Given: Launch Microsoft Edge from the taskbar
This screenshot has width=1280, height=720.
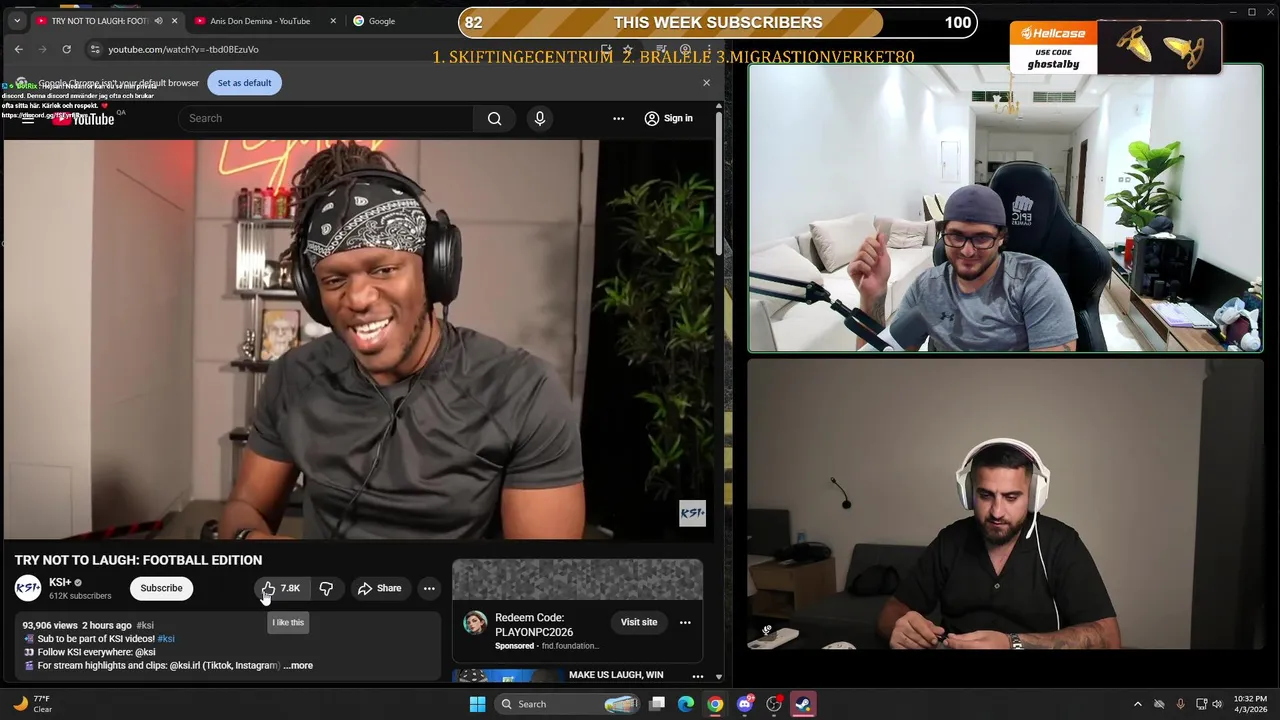Looking at the screenshot, I should click(x=686, y=704).
